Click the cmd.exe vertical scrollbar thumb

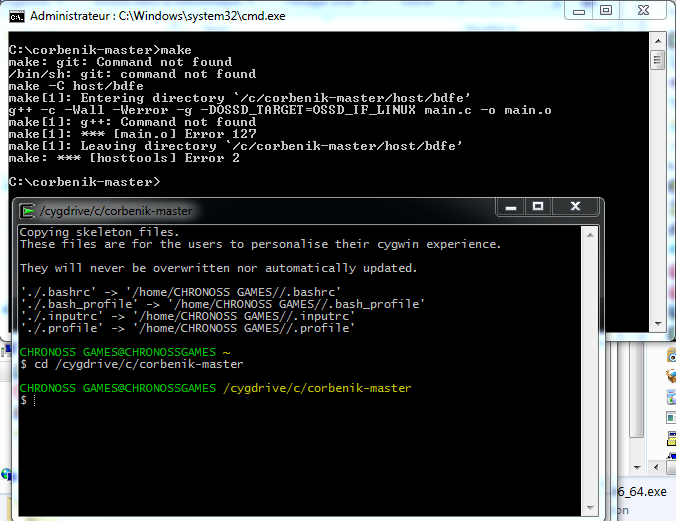point(658,60)
